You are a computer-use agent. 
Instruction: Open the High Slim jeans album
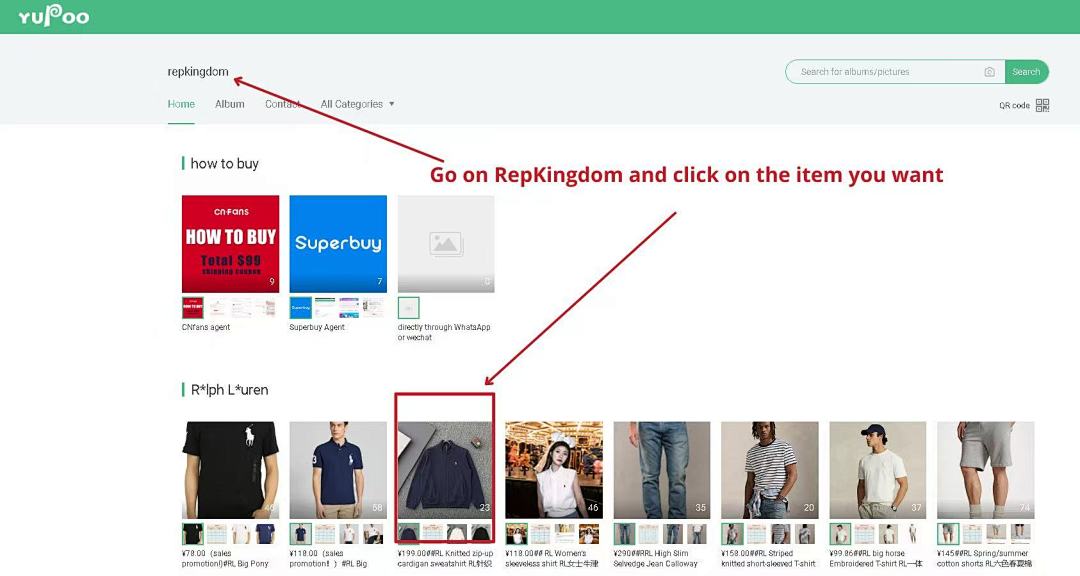(x=661, y=470)
